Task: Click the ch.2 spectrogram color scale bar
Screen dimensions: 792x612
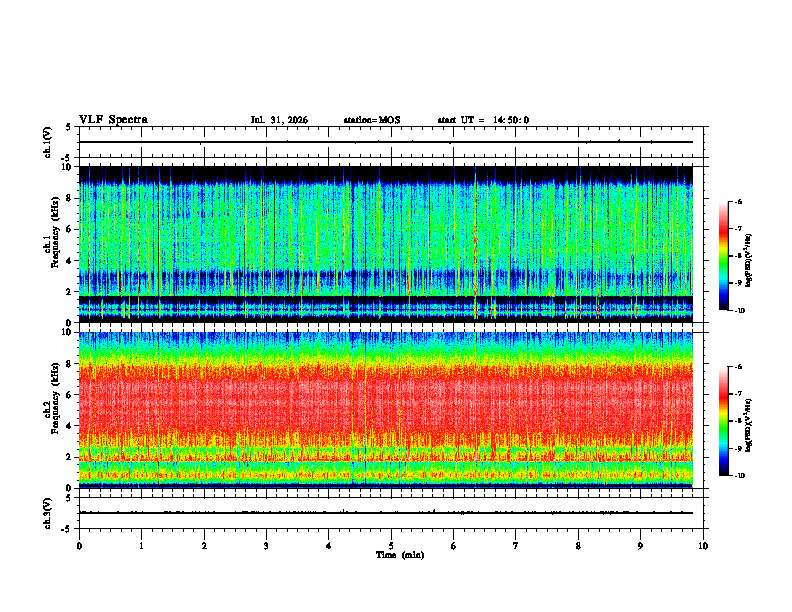Action: [723, 421]
